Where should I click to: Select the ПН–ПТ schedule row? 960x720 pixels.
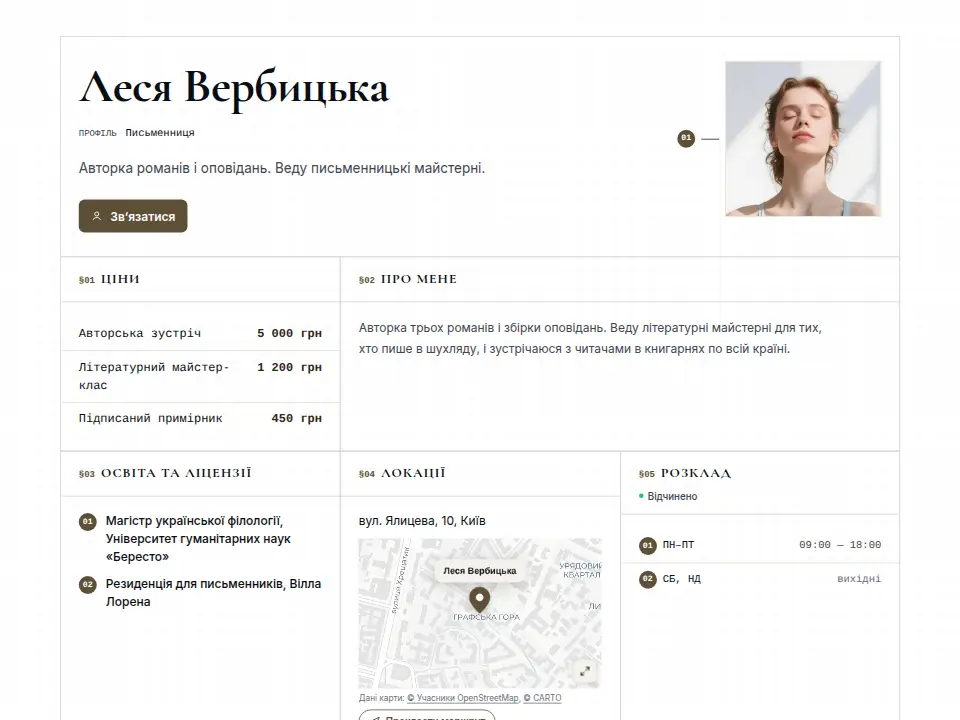tap(760, 545)
